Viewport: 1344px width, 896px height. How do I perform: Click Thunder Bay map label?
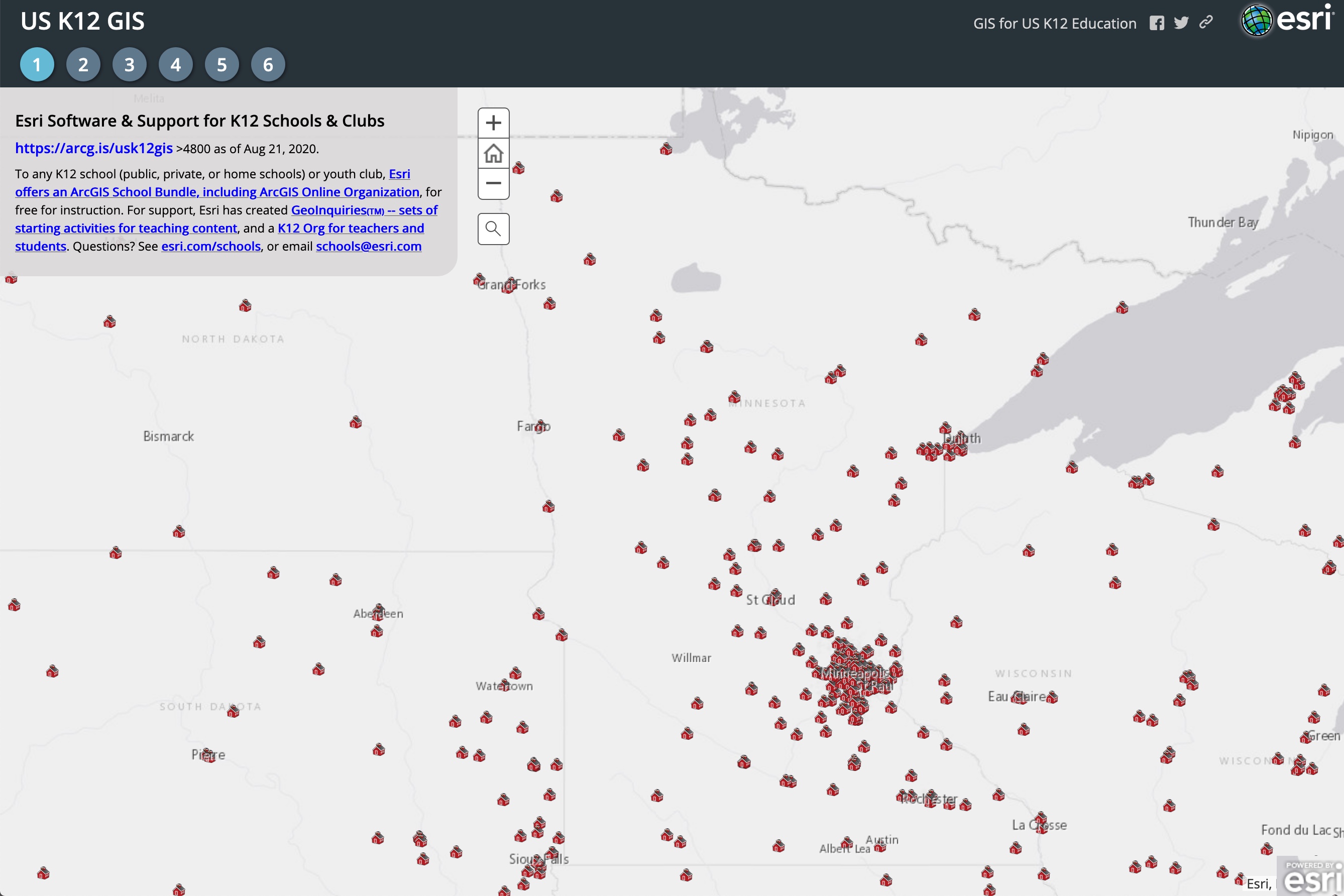tap(1223, 222)
